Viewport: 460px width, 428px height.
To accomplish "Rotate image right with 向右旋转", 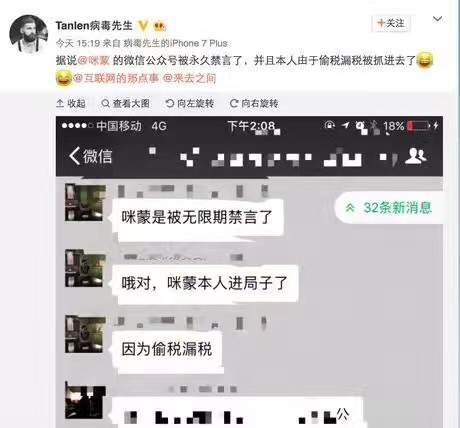I will (254, 104).
